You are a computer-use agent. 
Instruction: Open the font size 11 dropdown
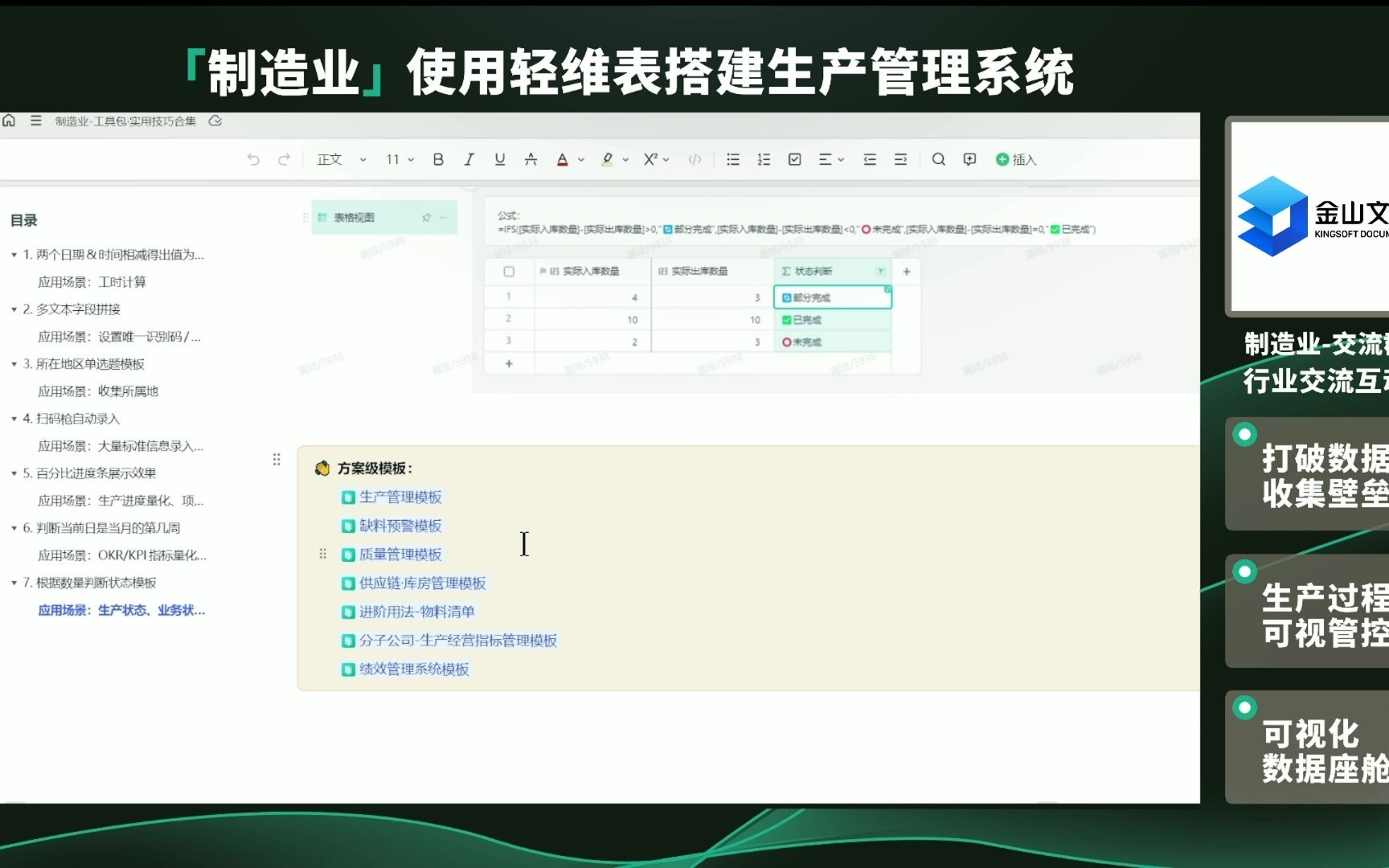click(x=399, y=159)
